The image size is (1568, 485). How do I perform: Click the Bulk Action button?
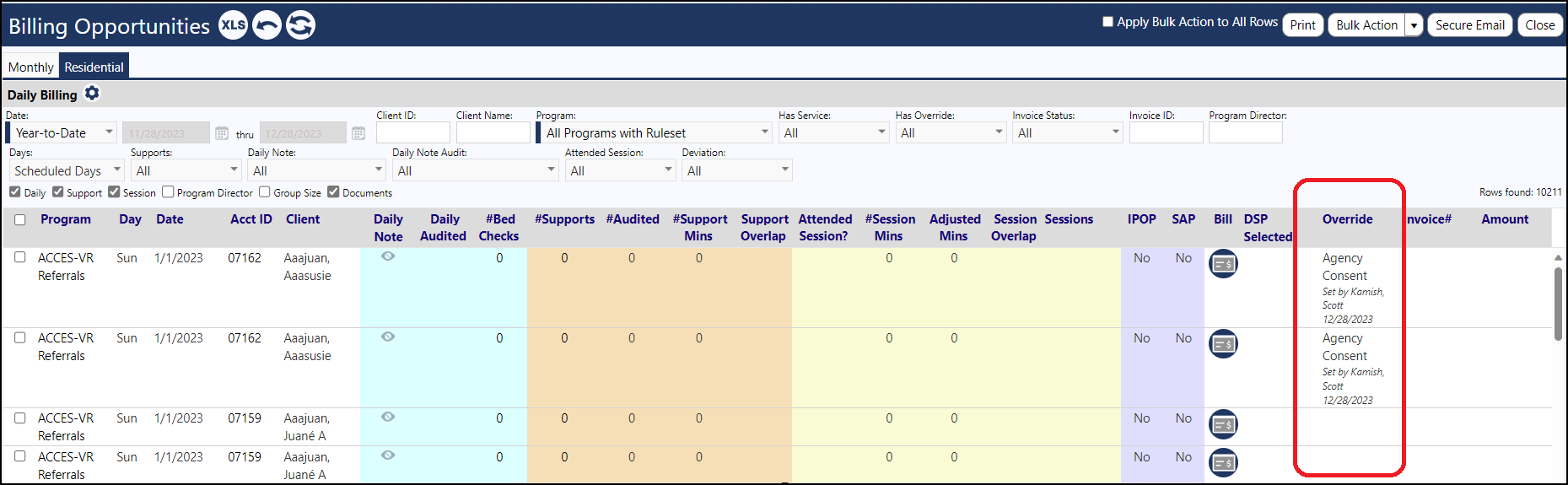tap(1366, 25)
